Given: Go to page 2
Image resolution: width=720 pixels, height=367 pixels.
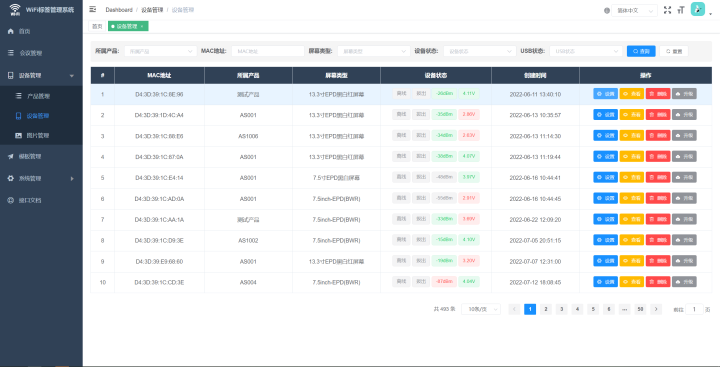Looking at the screenshot, I should [546, 309].
